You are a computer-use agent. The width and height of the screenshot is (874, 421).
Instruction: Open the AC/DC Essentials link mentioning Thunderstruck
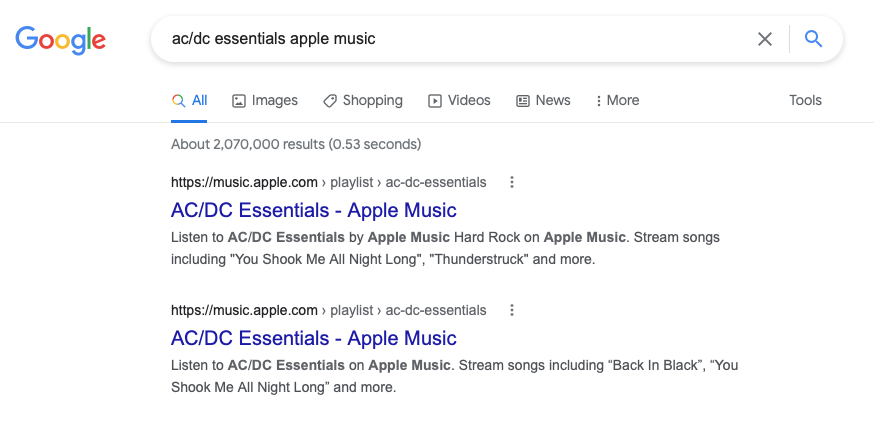pyautogui.click(x=314, y=210)
